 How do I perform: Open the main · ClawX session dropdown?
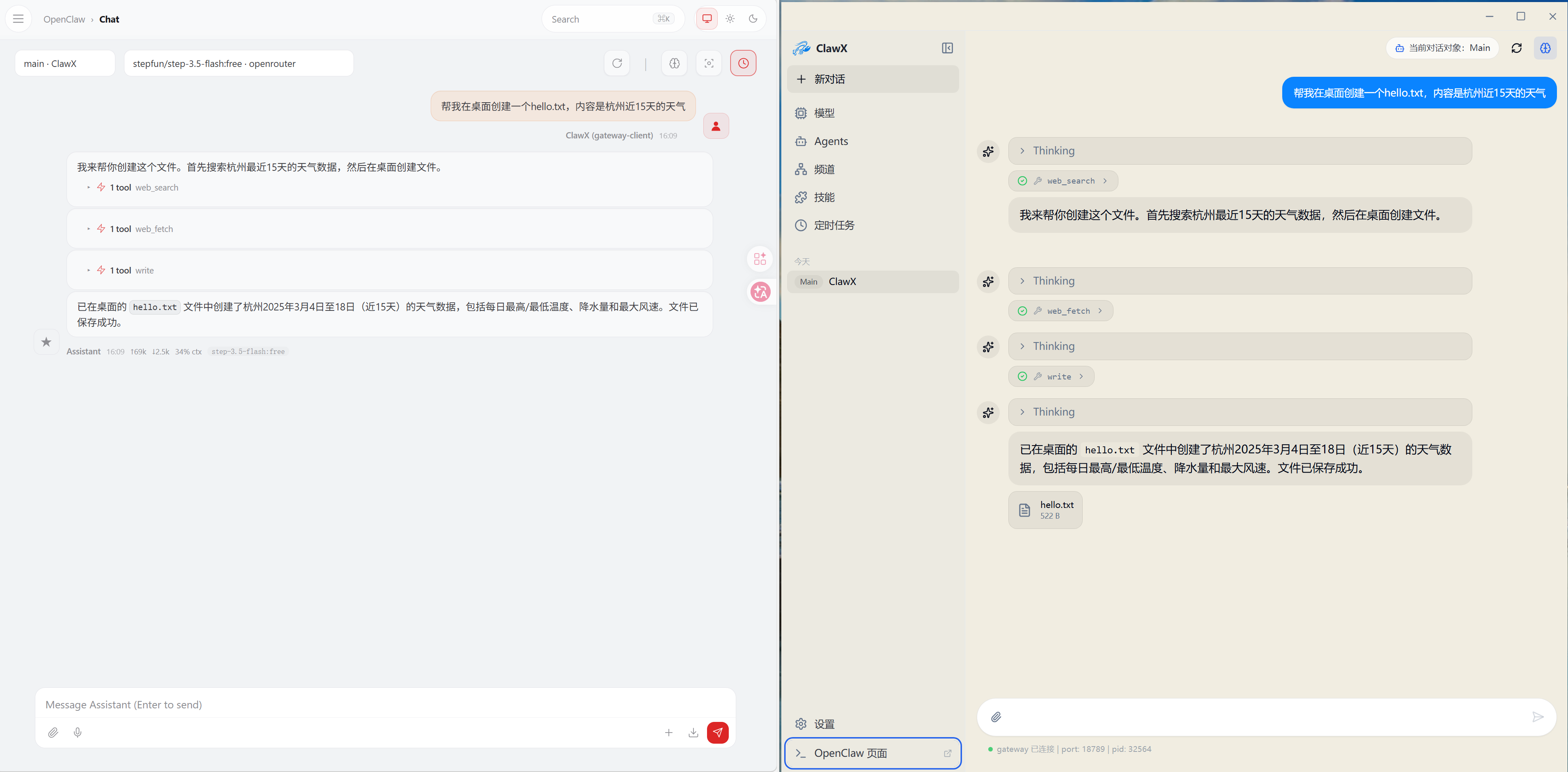coord(65,63)
